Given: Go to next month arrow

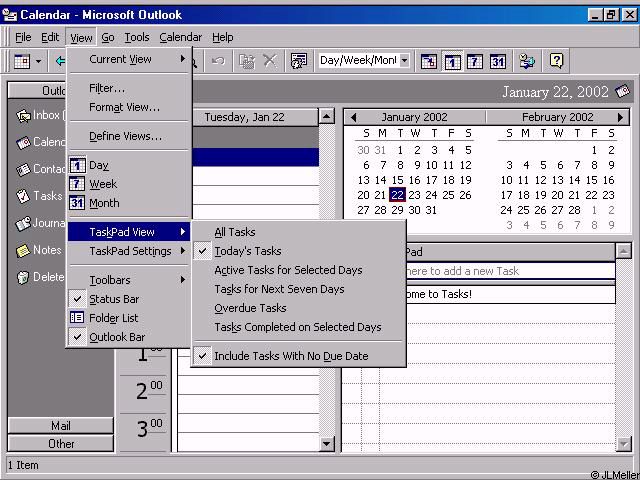Looking at the screenshot, I should pos(620,118).
